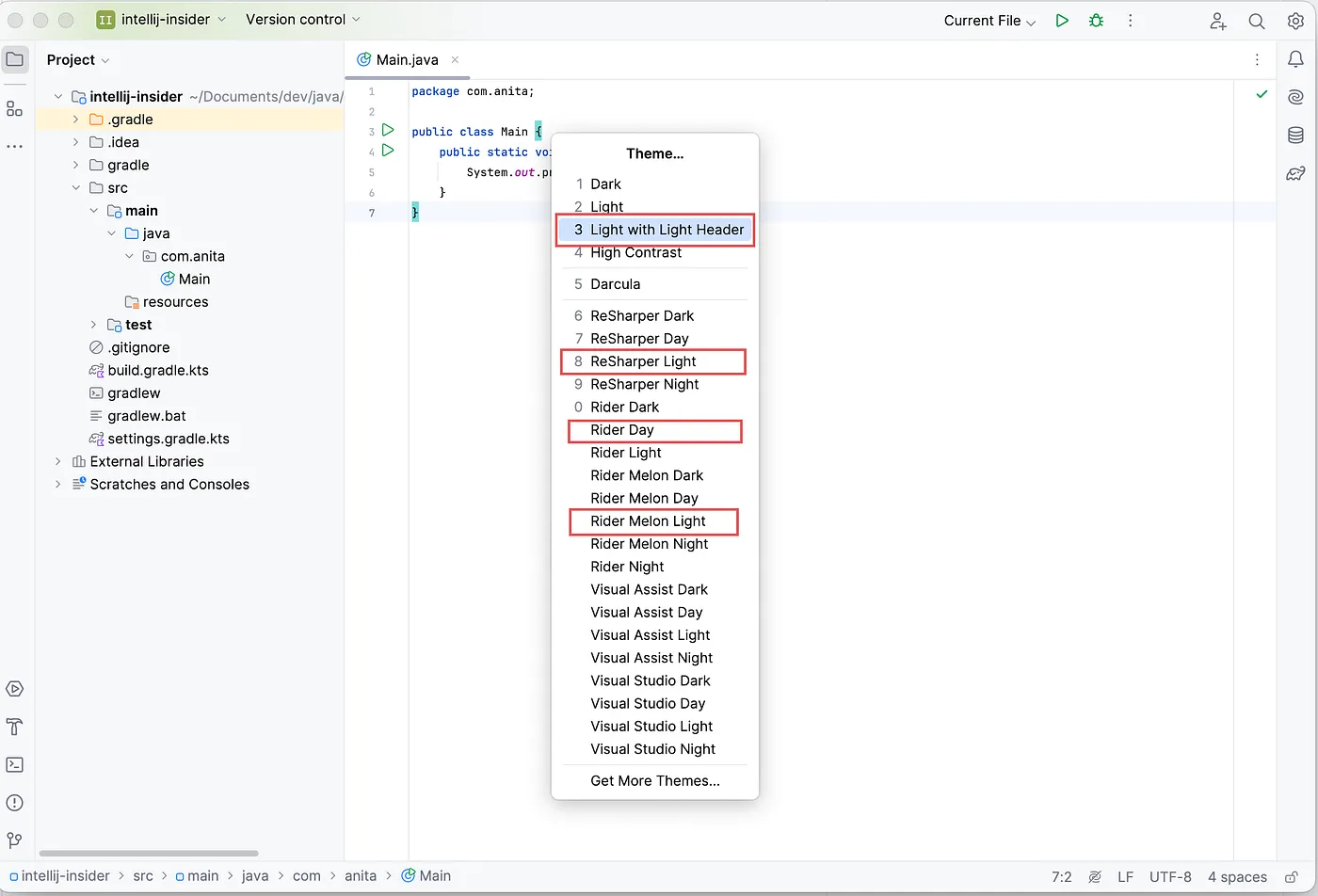Show more tool windows ellipsis in left sidebar
The height and width of the screenshot is (896, 1318).
point(14,147)
